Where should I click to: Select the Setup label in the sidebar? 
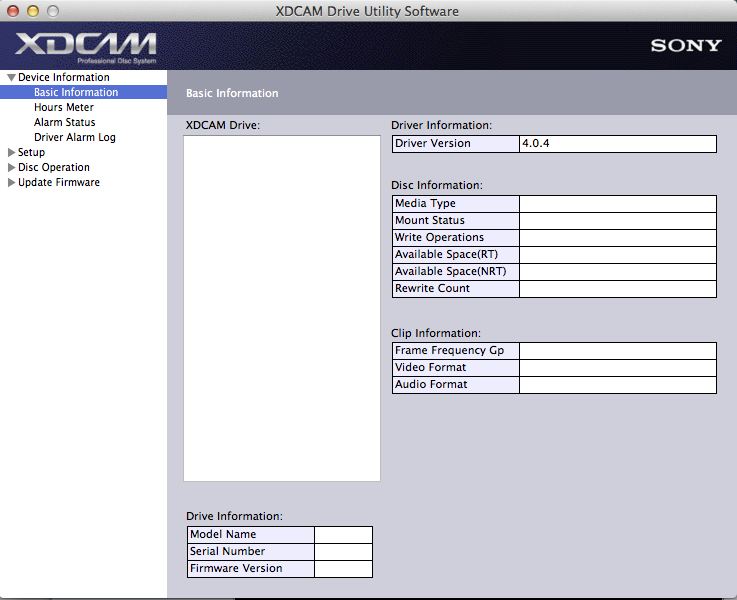pyautogui.click(x=31, y=152)
